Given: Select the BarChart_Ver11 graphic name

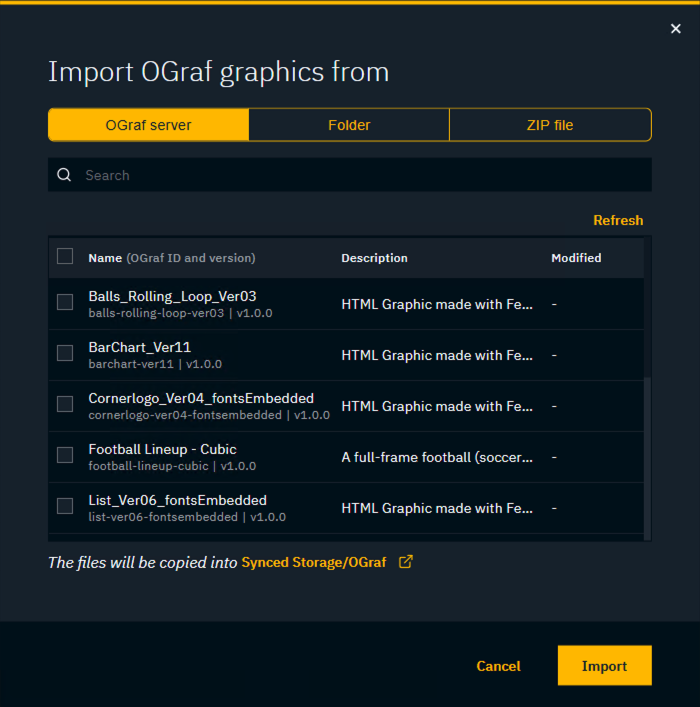Looking at the screenshot, I should tap(140, 347).
